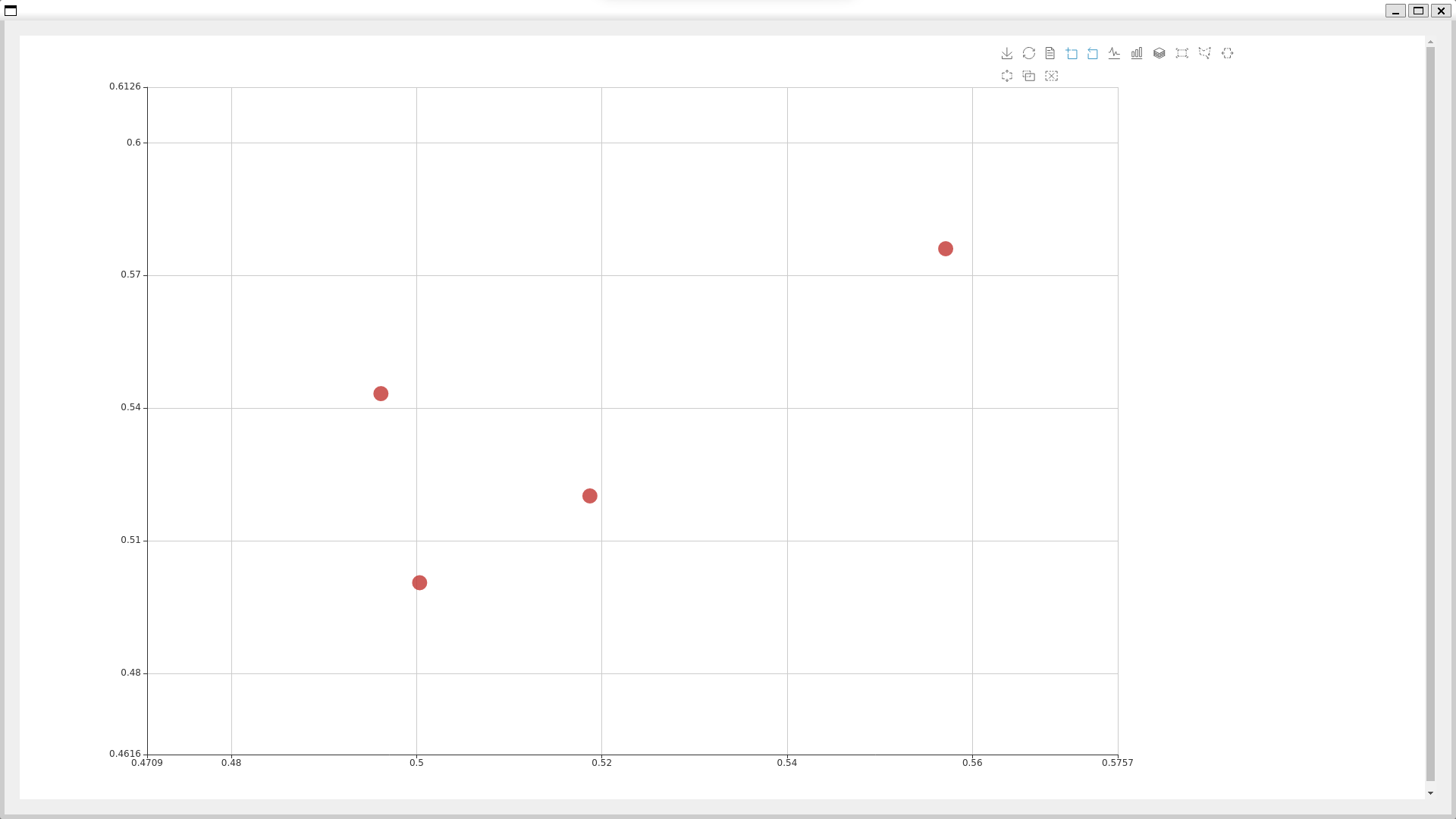Click the save-as-image download icon

1007,53
